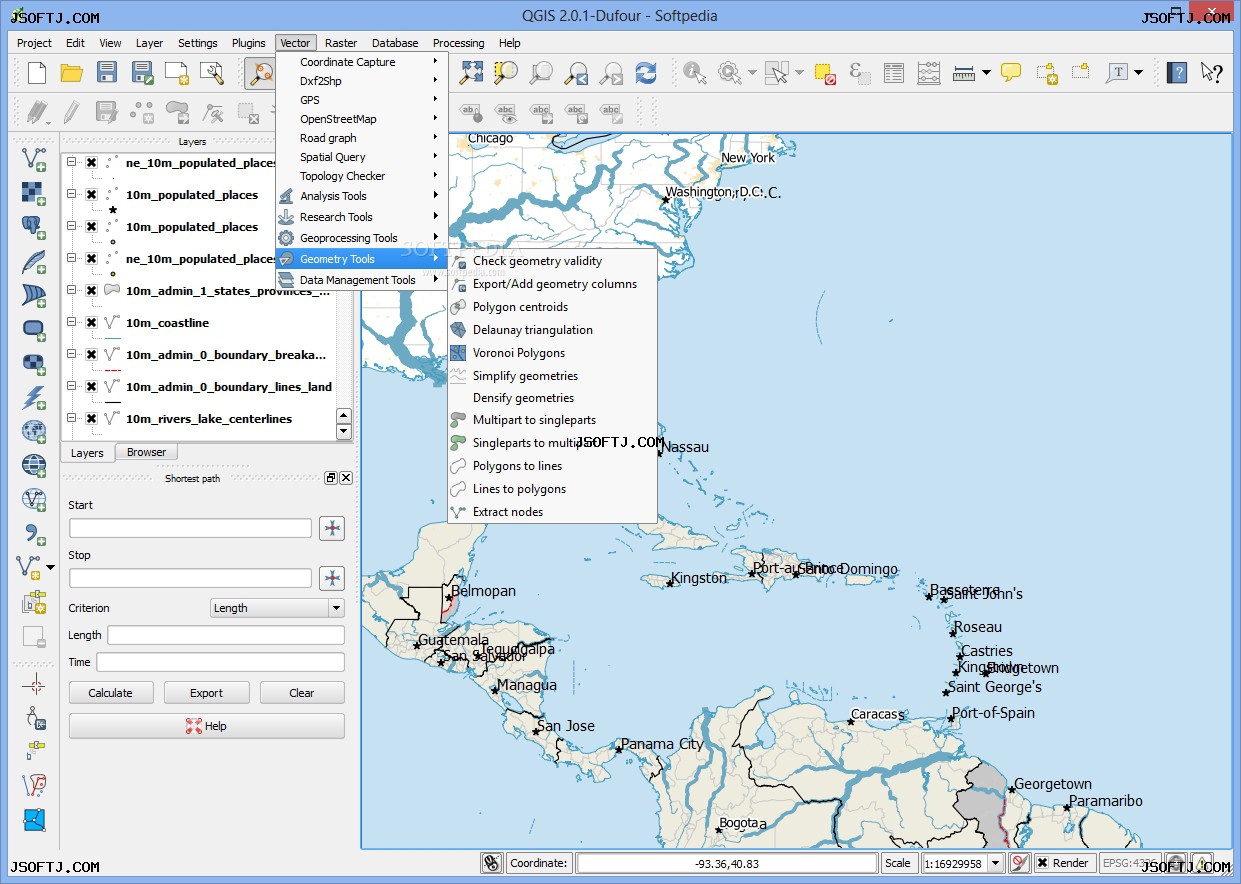This screenshot has height=884, width=1241.
Task: Collapse the 10m_admin_1_states_provinces tree node
Action: click(x=72, y=291)
